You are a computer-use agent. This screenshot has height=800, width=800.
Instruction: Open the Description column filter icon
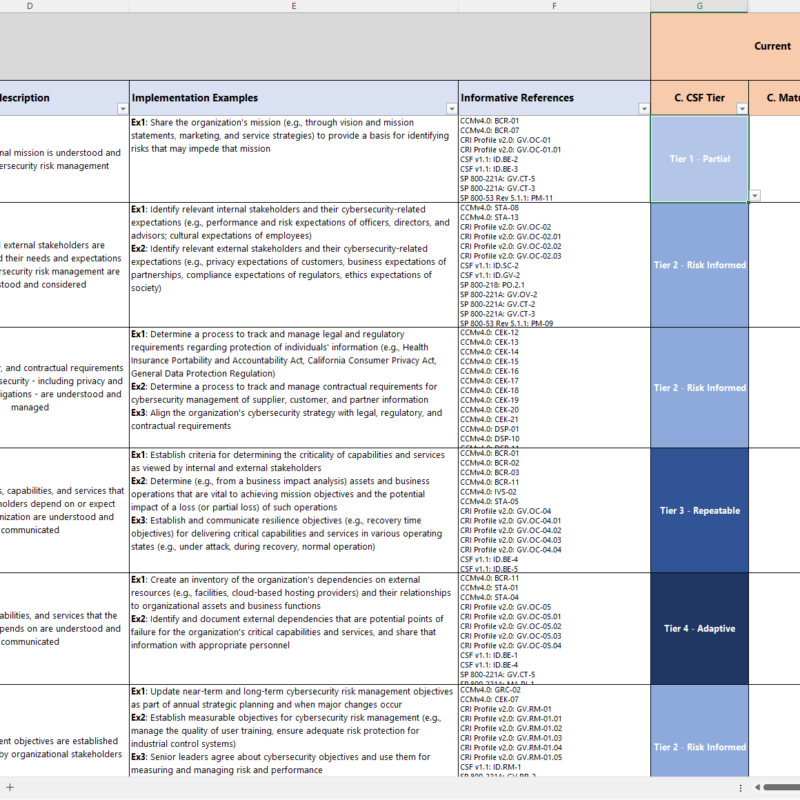pos(122,109)
